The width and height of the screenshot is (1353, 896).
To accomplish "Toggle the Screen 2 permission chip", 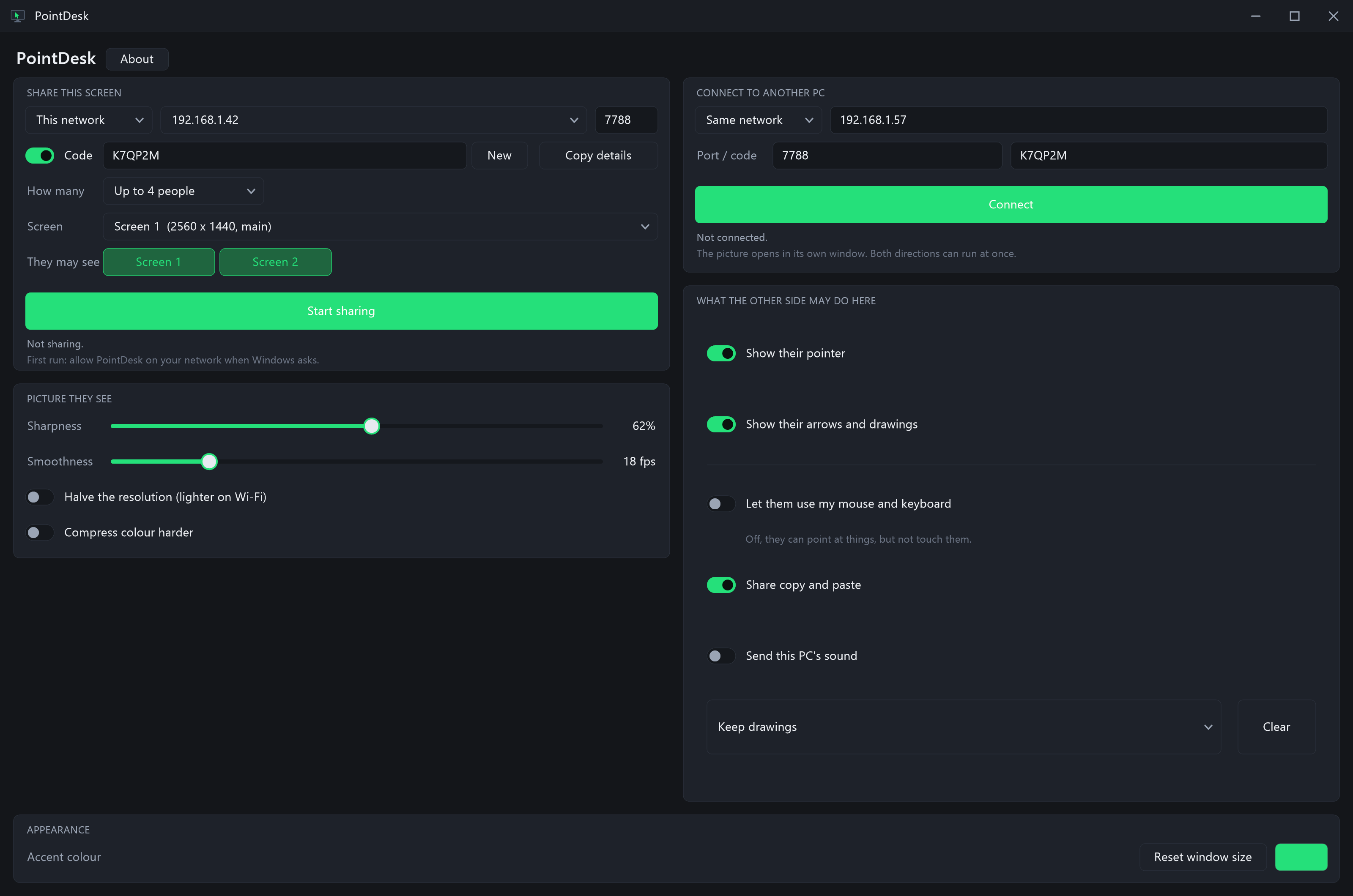I will (276, 262).
